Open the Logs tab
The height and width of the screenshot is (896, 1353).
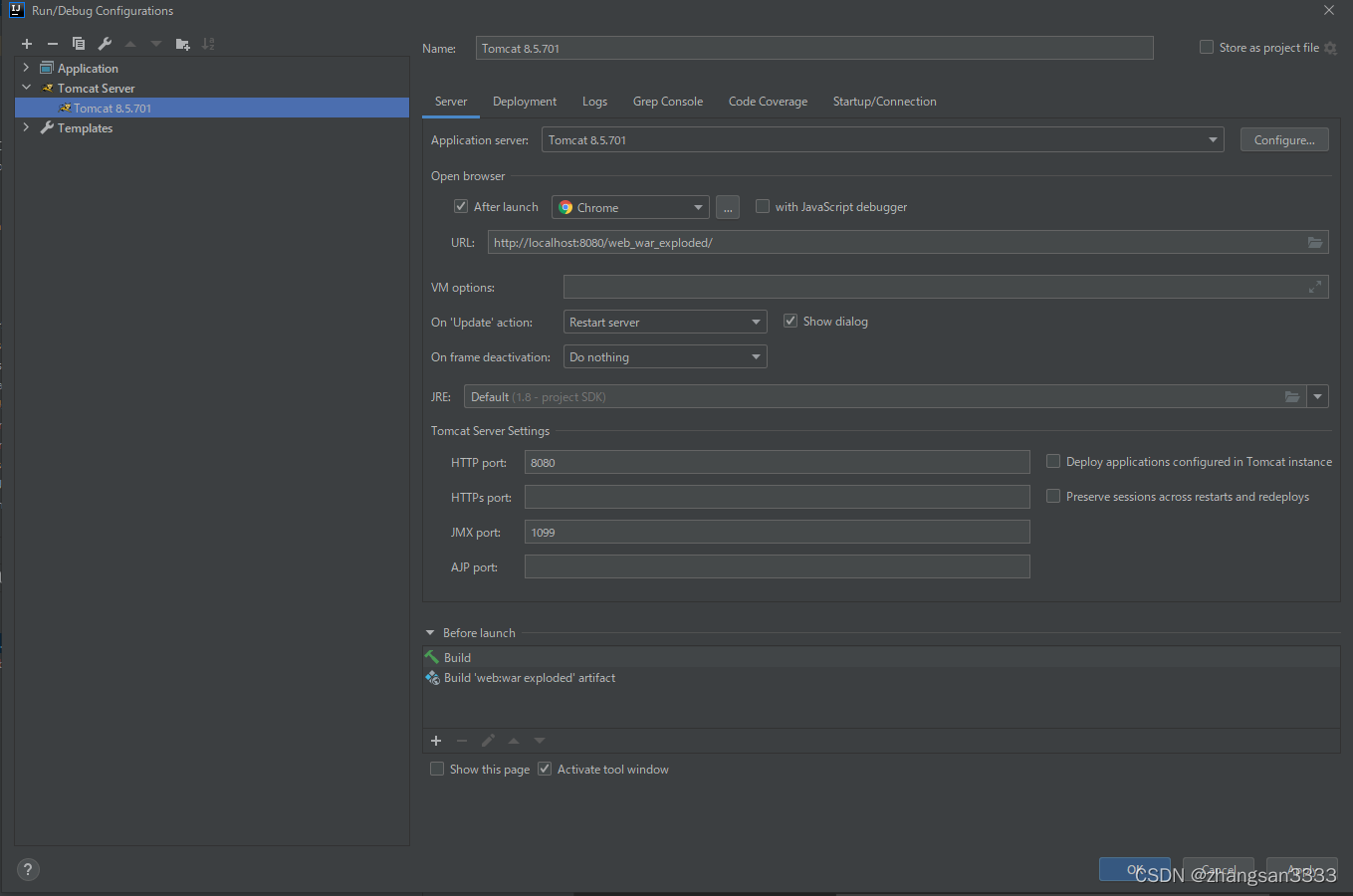click(x=595, y=102)
